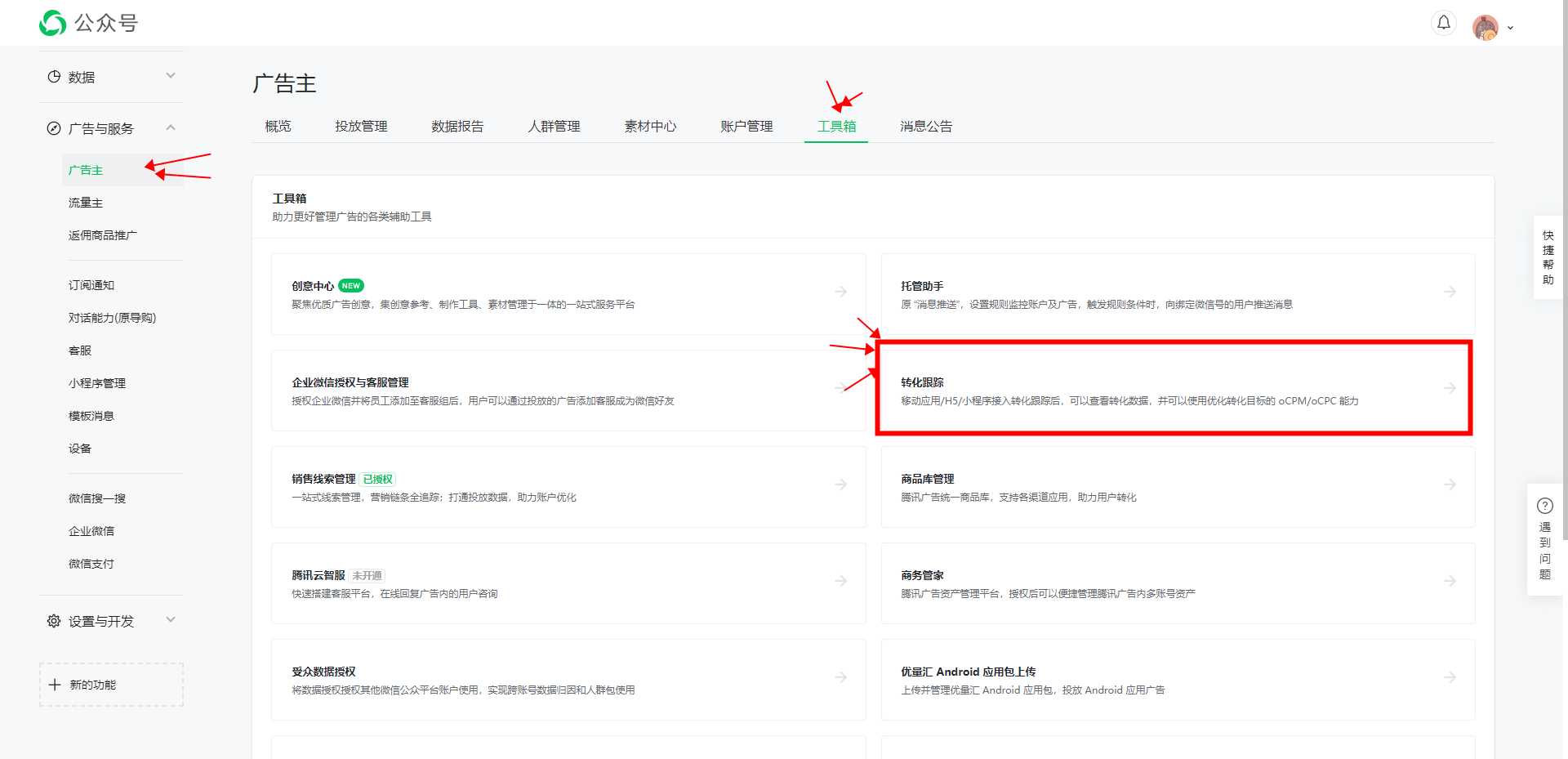
Task: Click the arrow on the 转化跟踪 card
Action: point(1450,388)
